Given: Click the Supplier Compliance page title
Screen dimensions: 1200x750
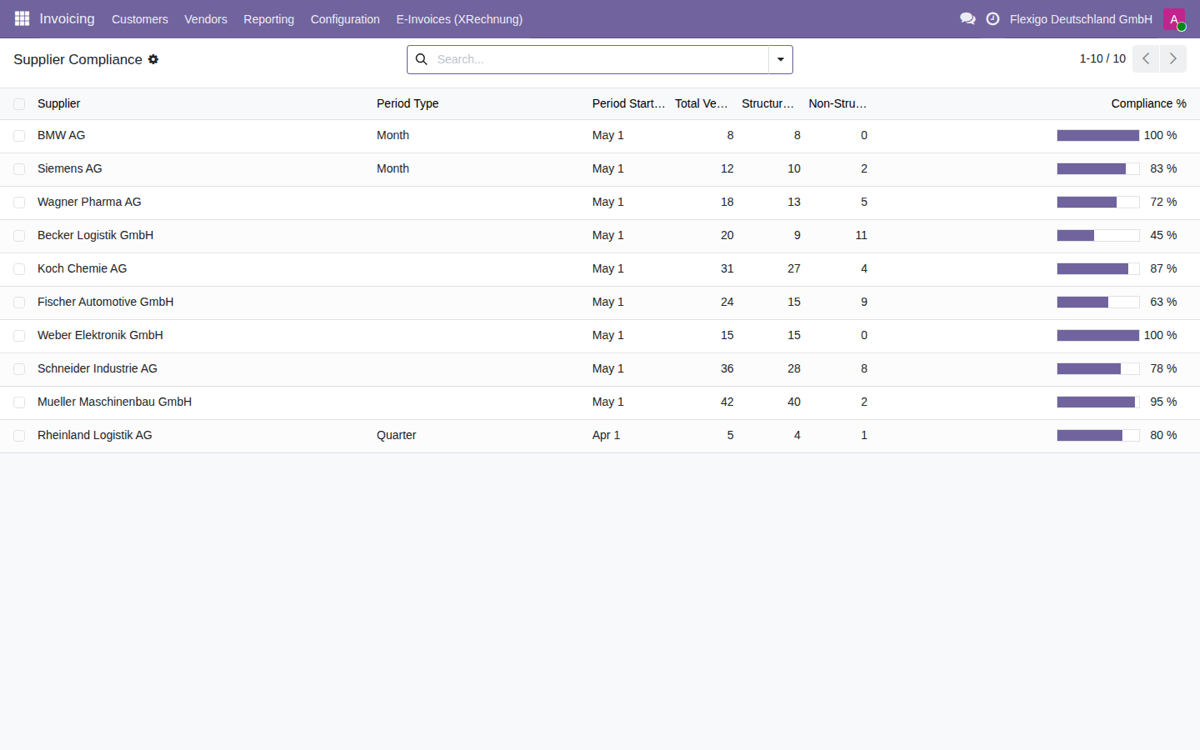Looking at the screenshot, I should (78, 60).
